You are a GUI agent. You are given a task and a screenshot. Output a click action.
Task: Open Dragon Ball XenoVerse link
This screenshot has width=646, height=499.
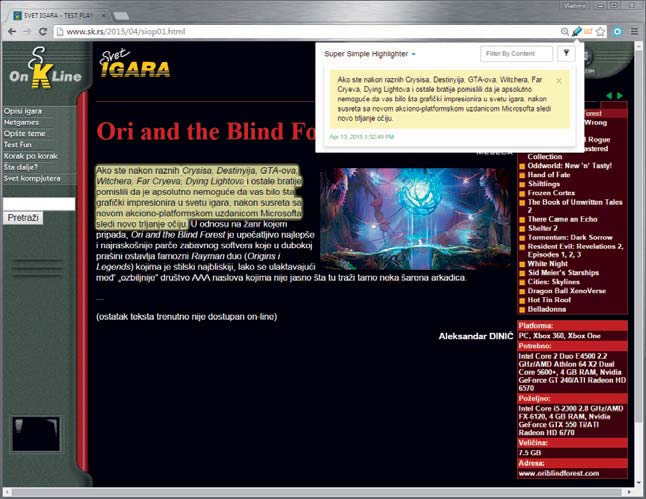(x=566, y=291)
